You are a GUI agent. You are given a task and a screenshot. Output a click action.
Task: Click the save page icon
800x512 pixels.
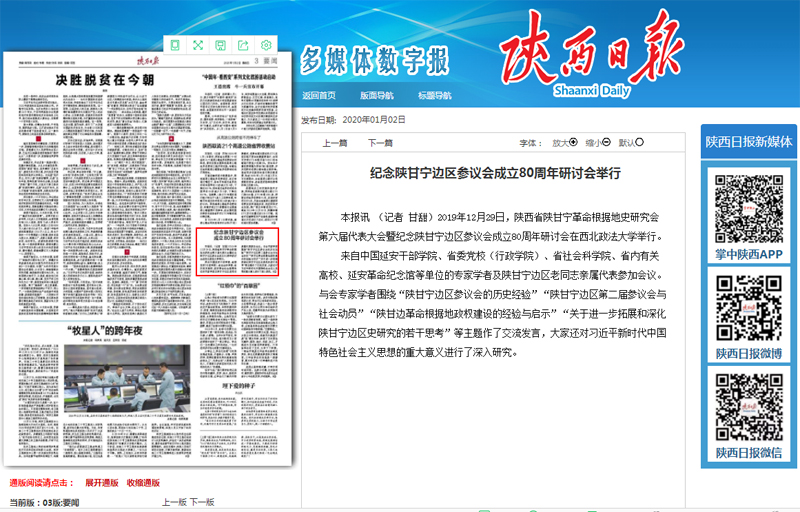point(220,45)
